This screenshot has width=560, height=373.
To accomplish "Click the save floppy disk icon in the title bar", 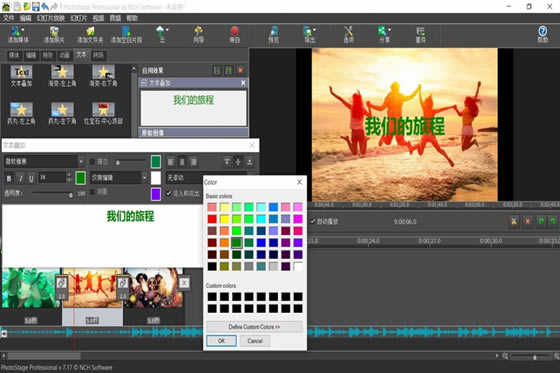I will click(36, 6).
